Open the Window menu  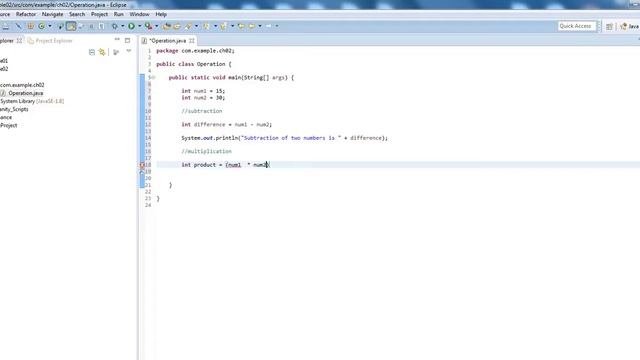pos(139,14)
